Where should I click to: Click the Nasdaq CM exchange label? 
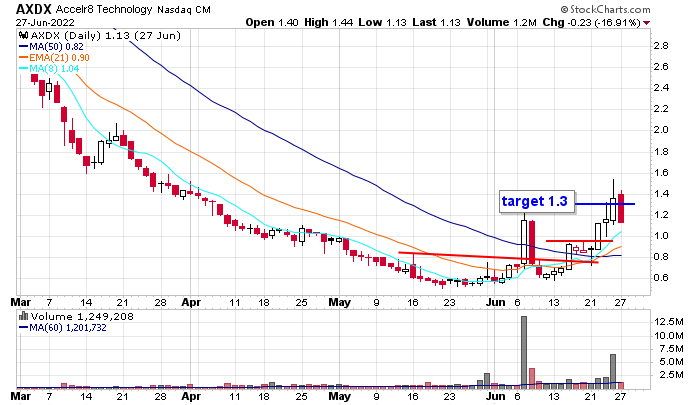pyautogui.click(x=183, y=9)
